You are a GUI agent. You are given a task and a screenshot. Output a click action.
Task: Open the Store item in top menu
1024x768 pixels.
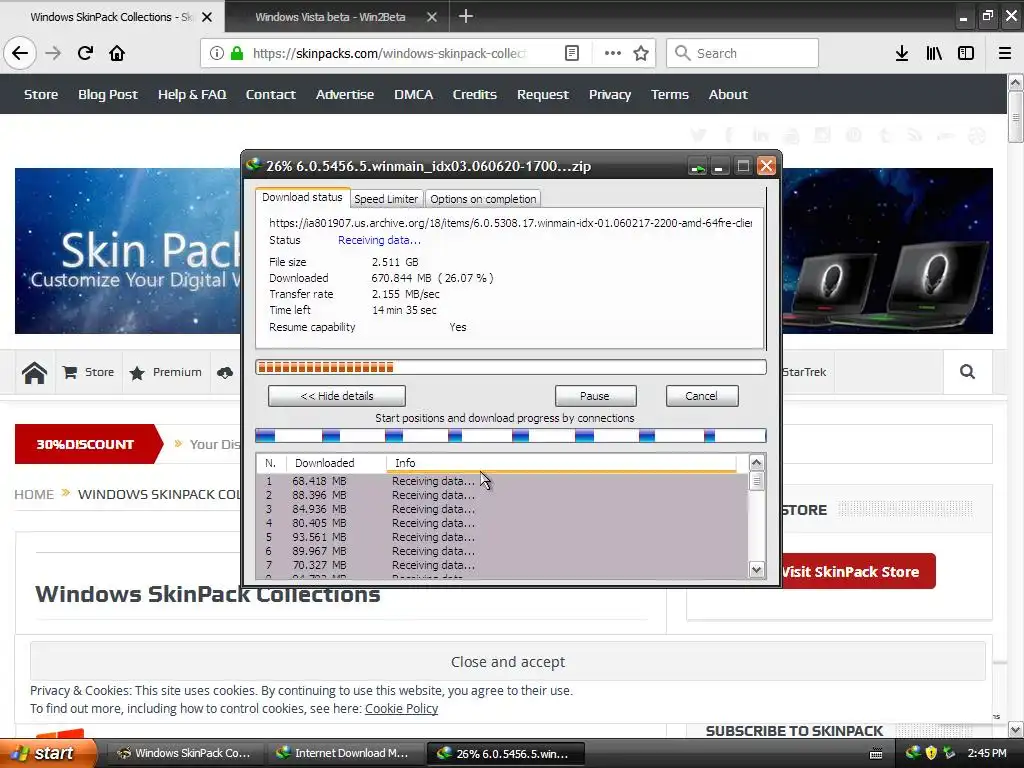point(41,94)
